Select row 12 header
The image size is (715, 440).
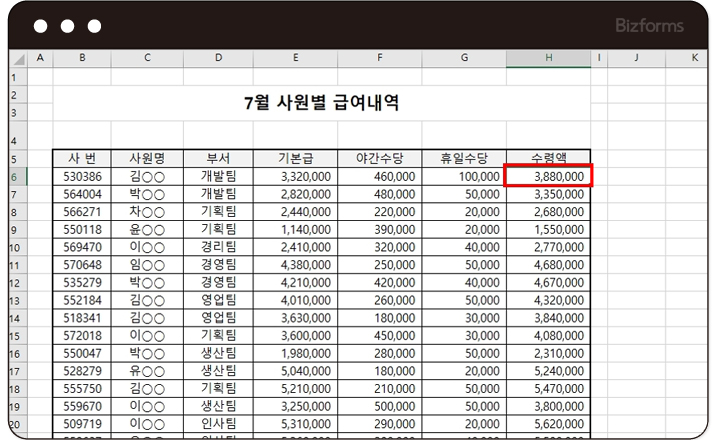pos(14,282)
